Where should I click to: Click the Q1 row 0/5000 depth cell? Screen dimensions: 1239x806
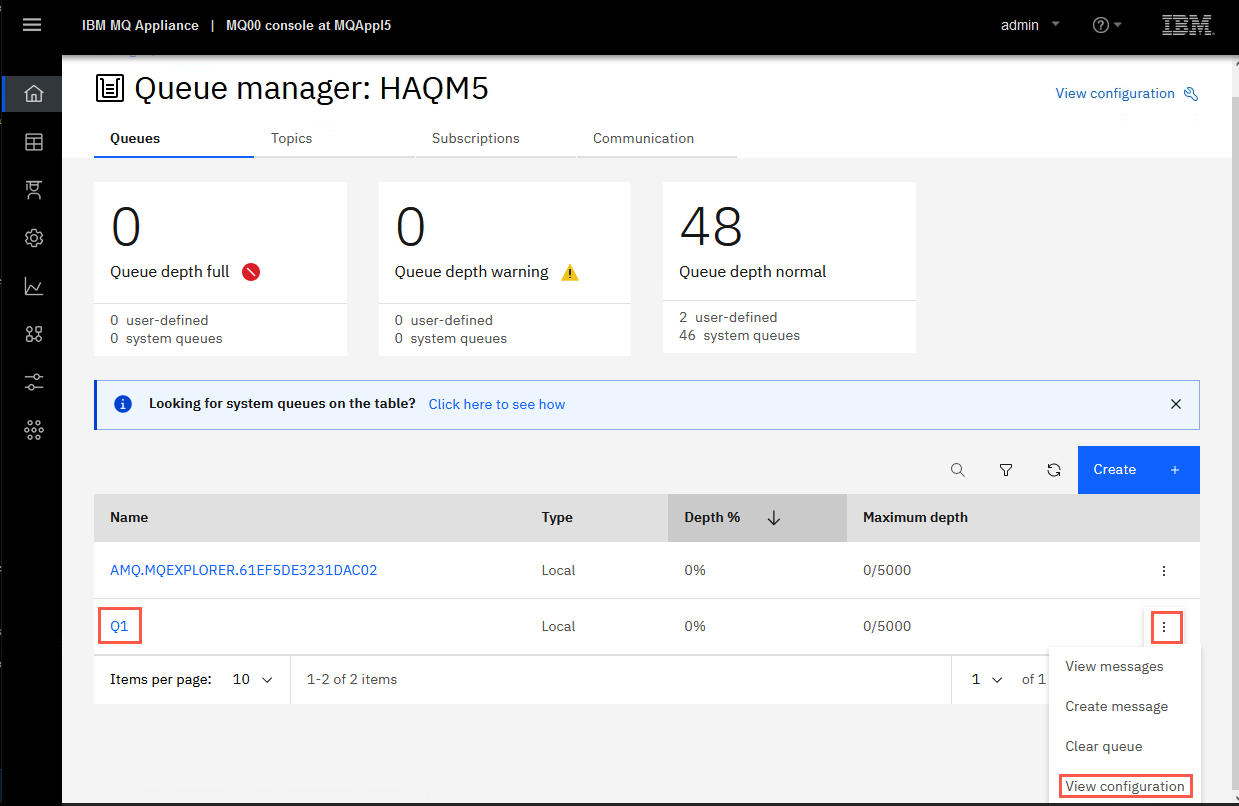tap(887, 626)
